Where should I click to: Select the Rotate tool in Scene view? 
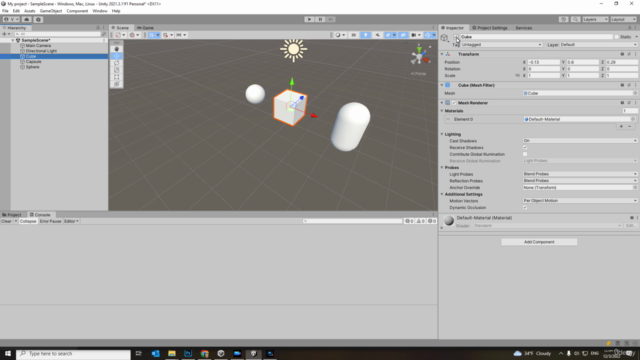[117, 63]
